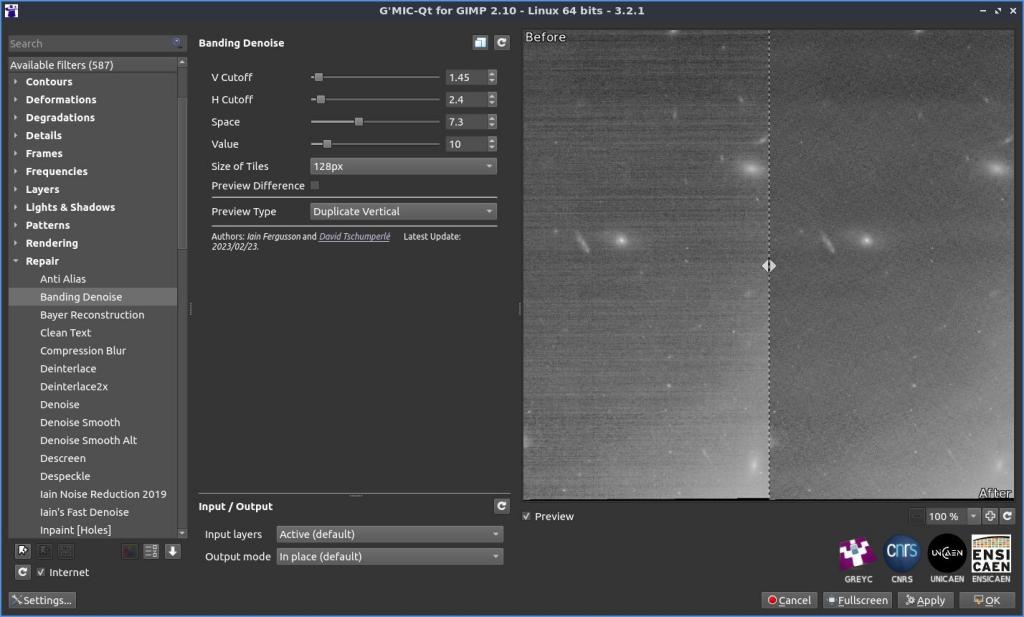Viewport: 1024px width, 617px height.
Task: Click the zoom in plus icon under preview
Action: pyautogui.click(x=990, y=516)
